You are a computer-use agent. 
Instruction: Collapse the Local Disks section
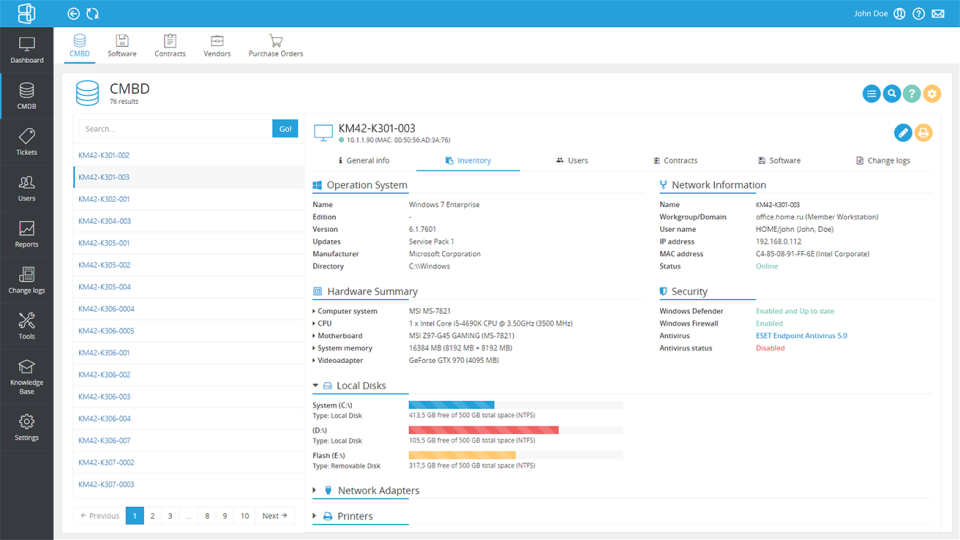tap(315, 386)
